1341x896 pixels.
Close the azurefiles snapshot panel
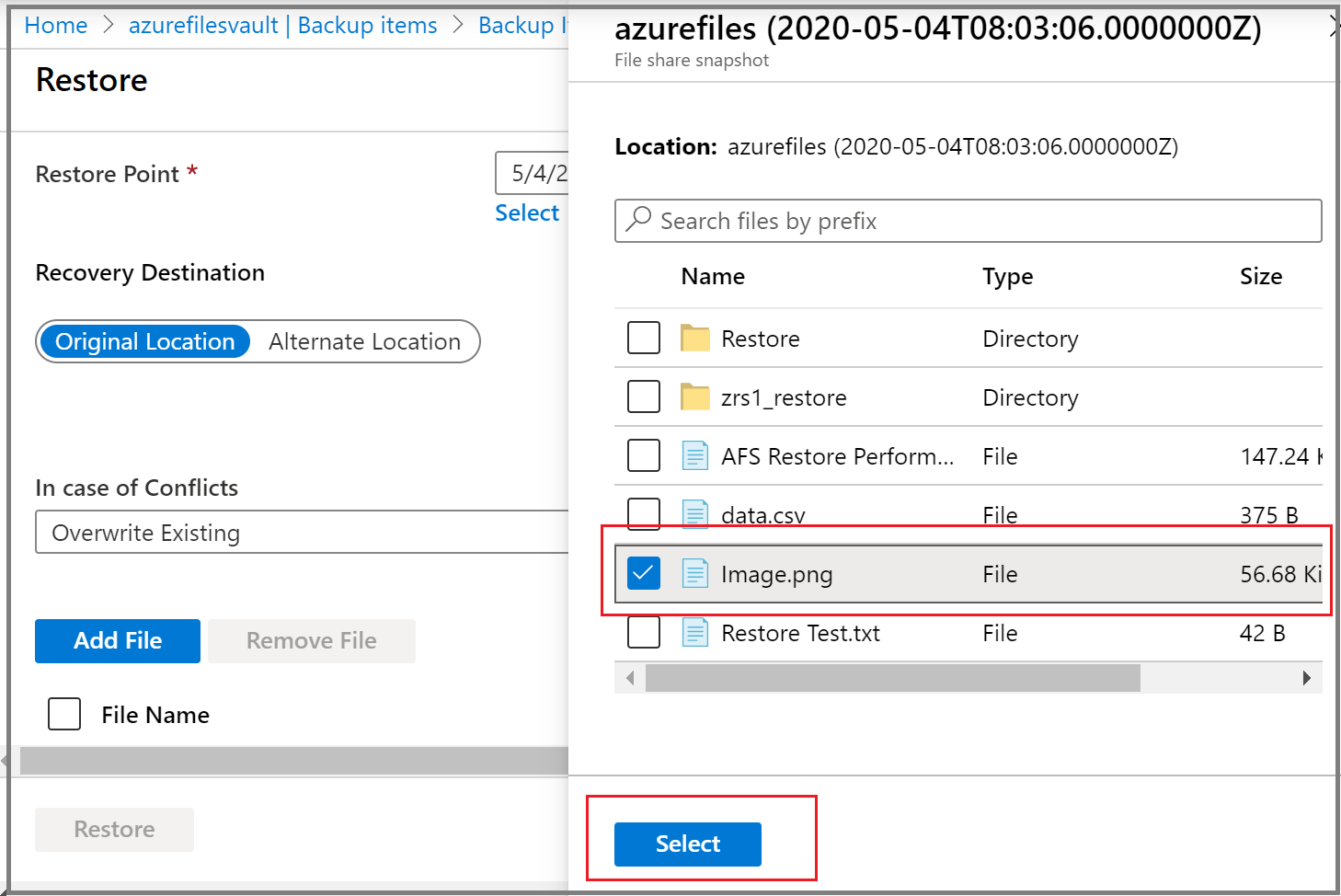click(x=1334, y=26)
